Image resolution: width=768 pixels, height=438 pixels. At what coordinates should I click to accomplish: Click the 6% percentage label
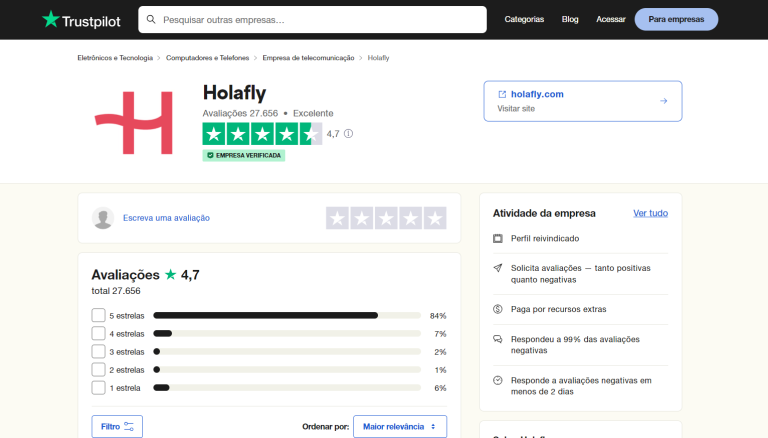[x=440, y=388]
